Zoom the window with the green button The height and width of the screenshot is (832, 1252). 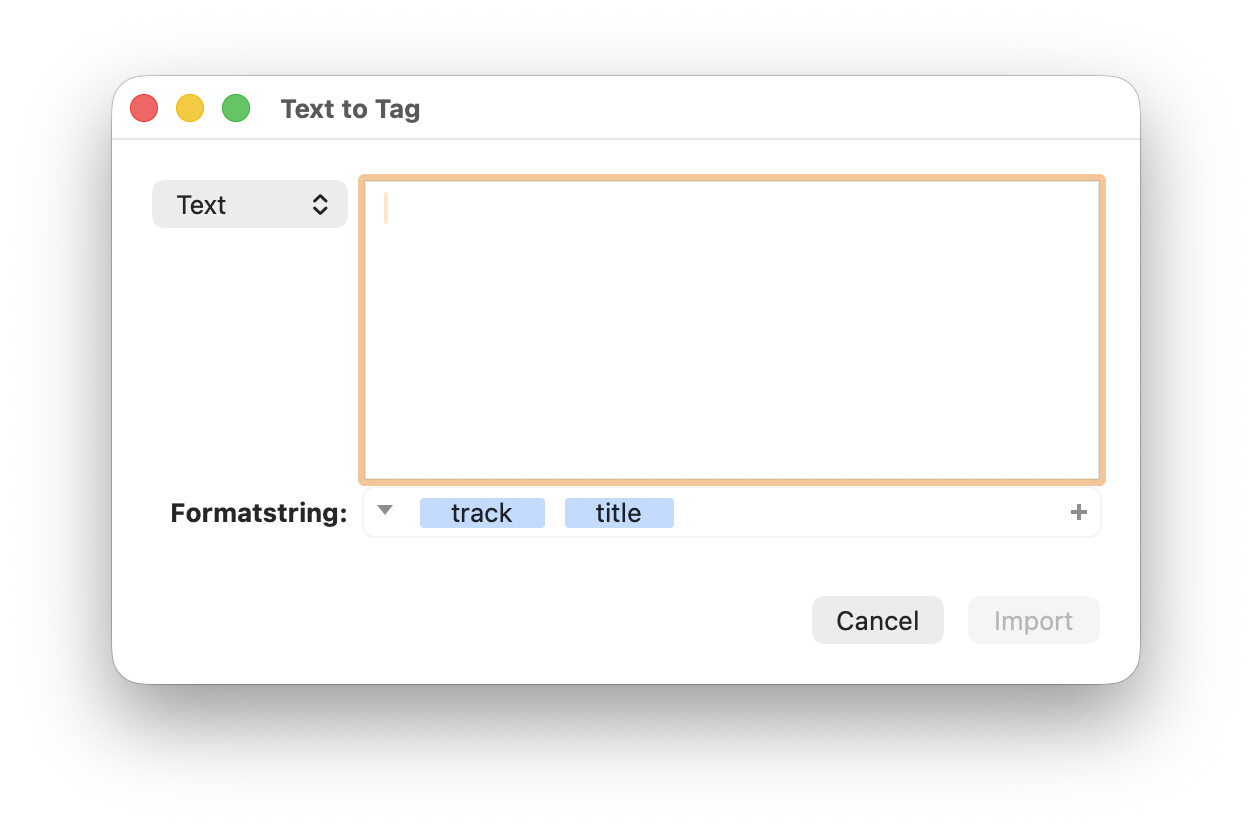pos(236,108)
